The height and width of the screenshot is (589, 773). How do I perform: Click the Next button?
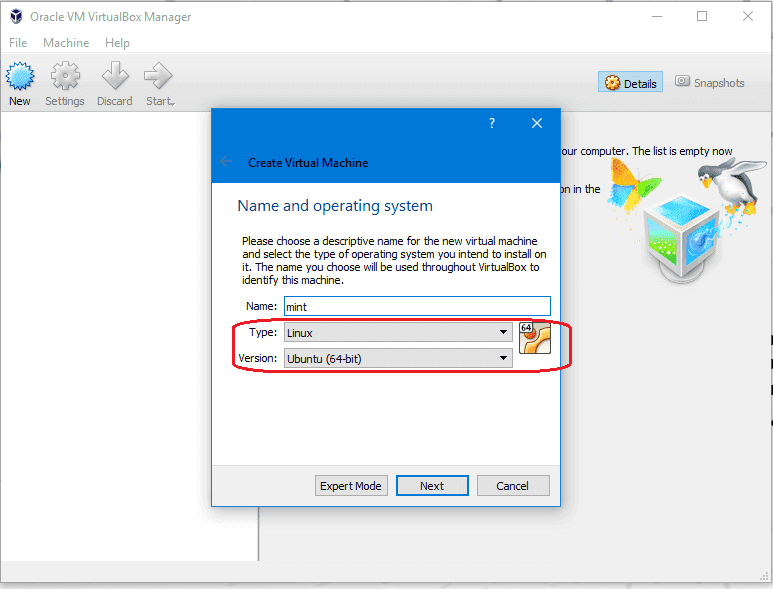click(432, 485)
